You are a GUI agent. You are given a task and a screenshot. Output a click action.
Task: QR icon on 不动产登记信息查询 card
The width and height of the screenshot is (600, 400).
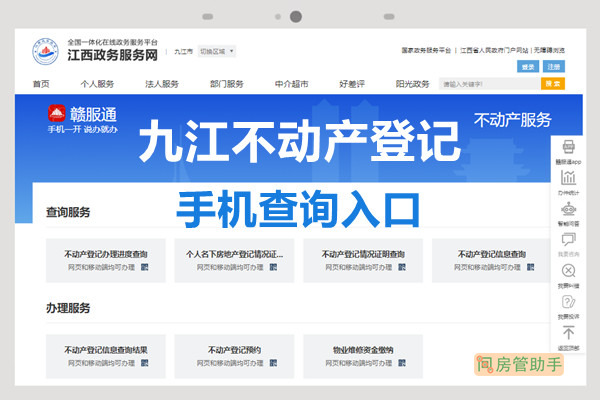pos(530,267)
